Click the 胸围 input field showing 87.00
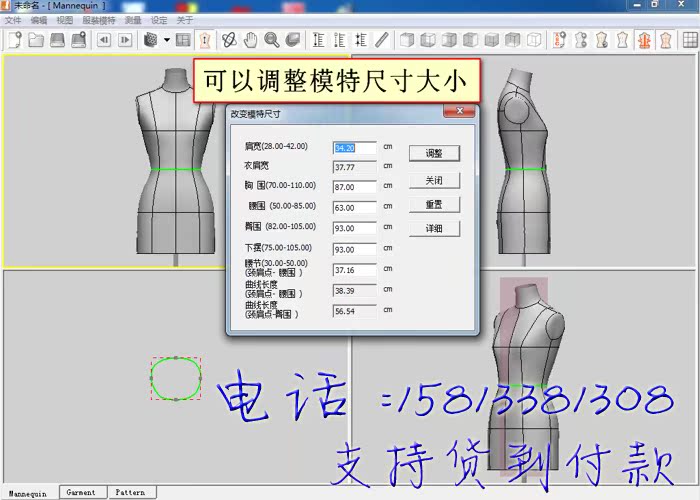This screenshot has width=700, height=500. (355, 187)
